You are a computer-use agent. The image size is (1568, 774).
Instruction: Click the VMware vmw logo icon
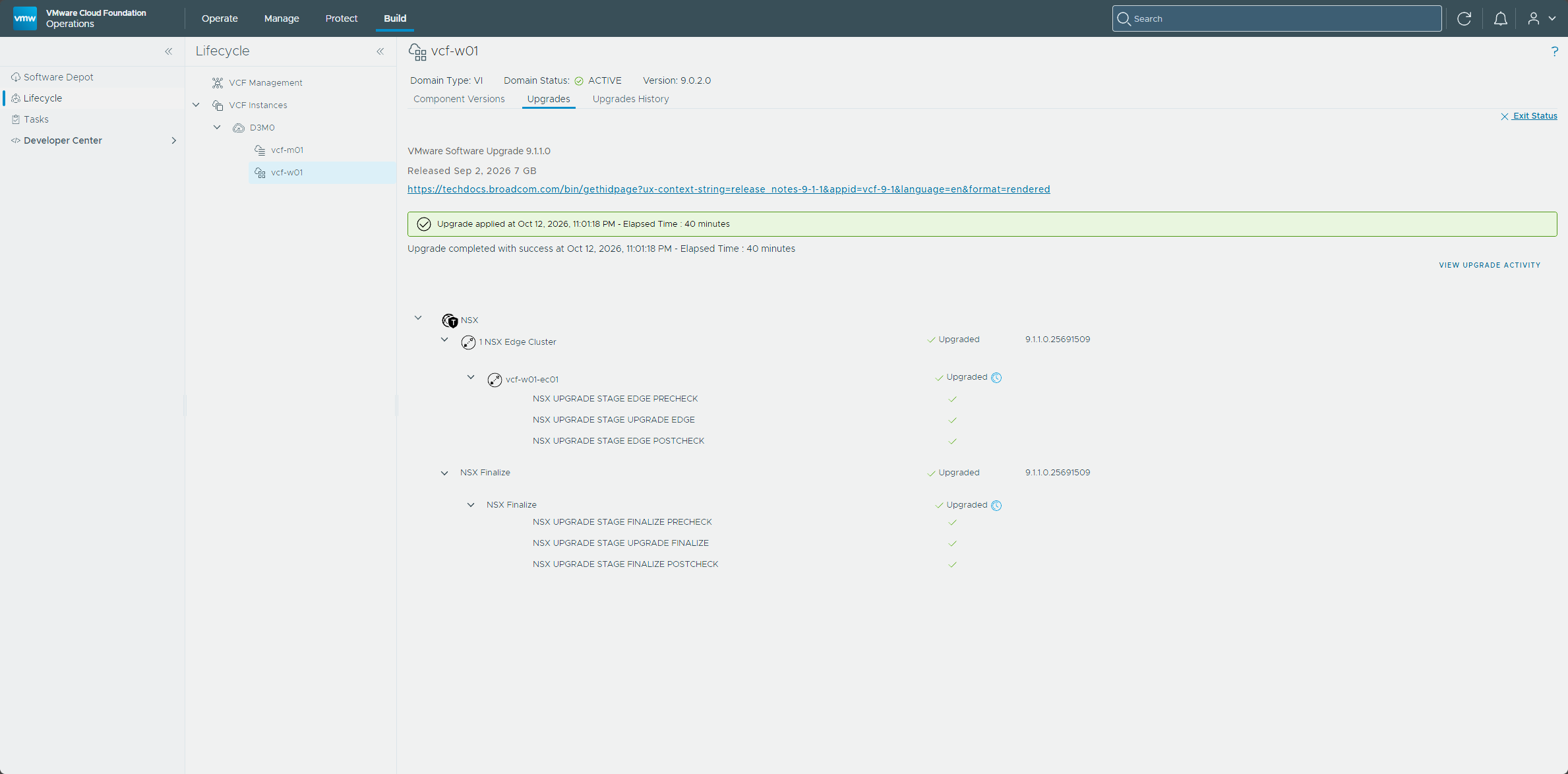[x=25, y=18]
